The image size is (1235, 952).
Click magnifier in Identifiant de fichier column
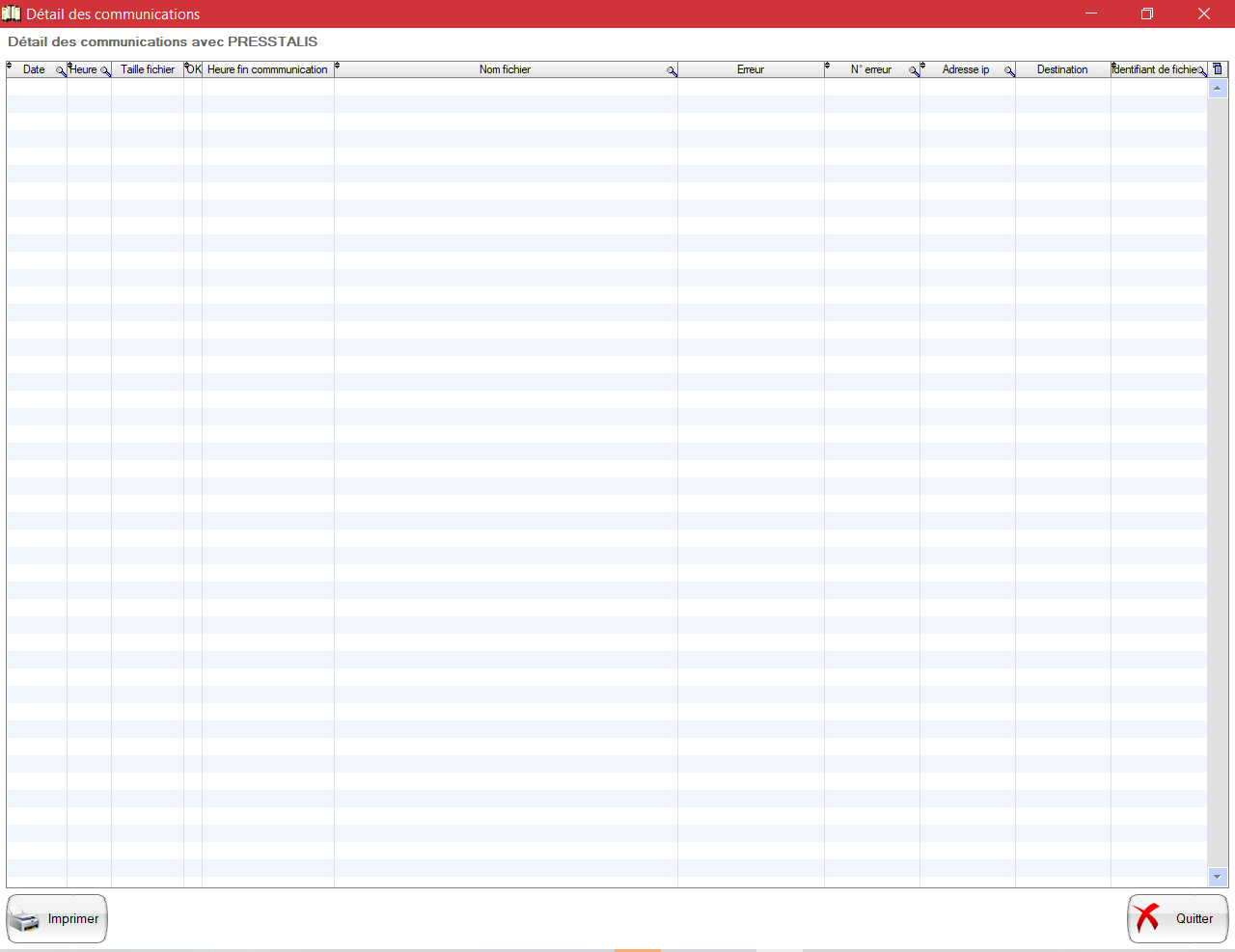tap(1202, 71)
